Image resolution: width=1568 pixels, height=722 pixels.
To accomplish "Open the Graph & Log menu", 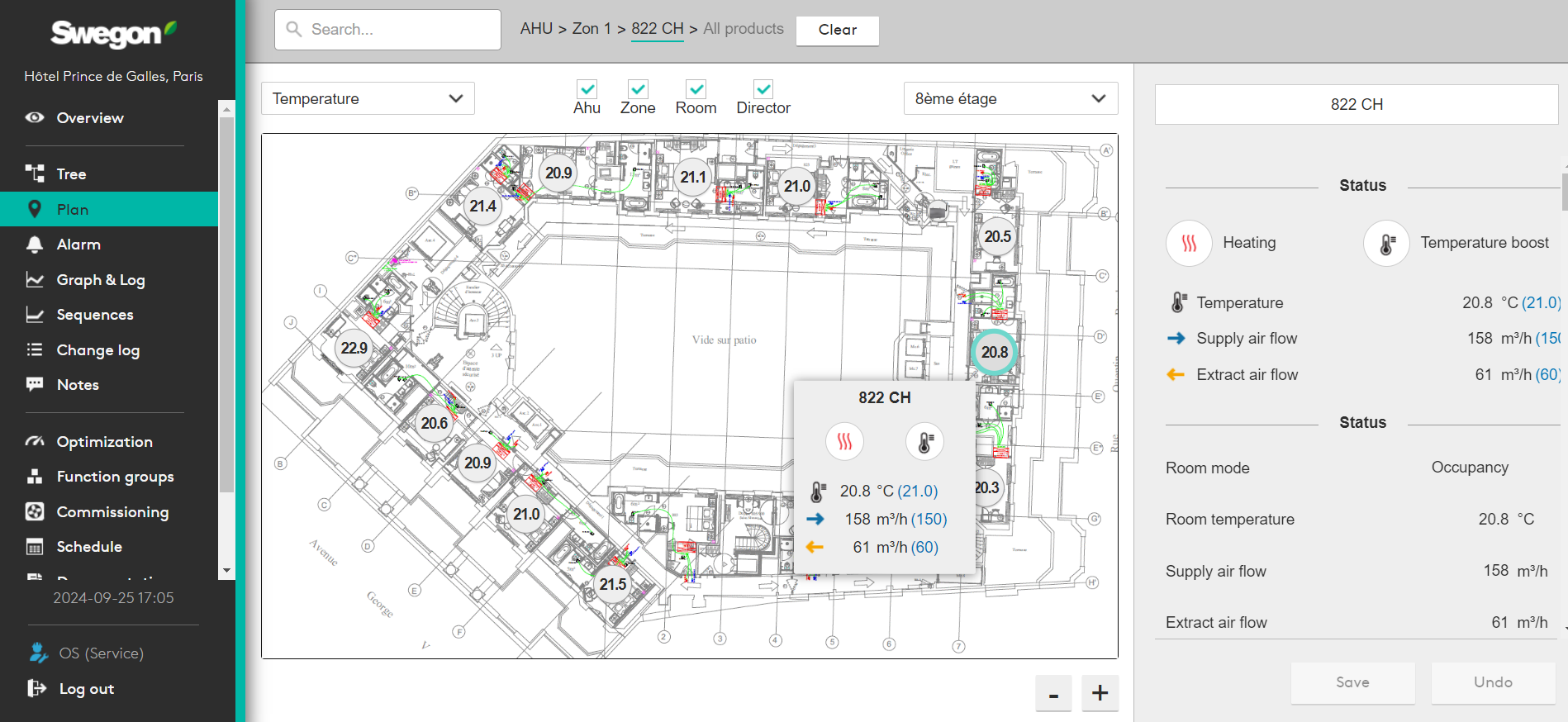I will point(100,280).
